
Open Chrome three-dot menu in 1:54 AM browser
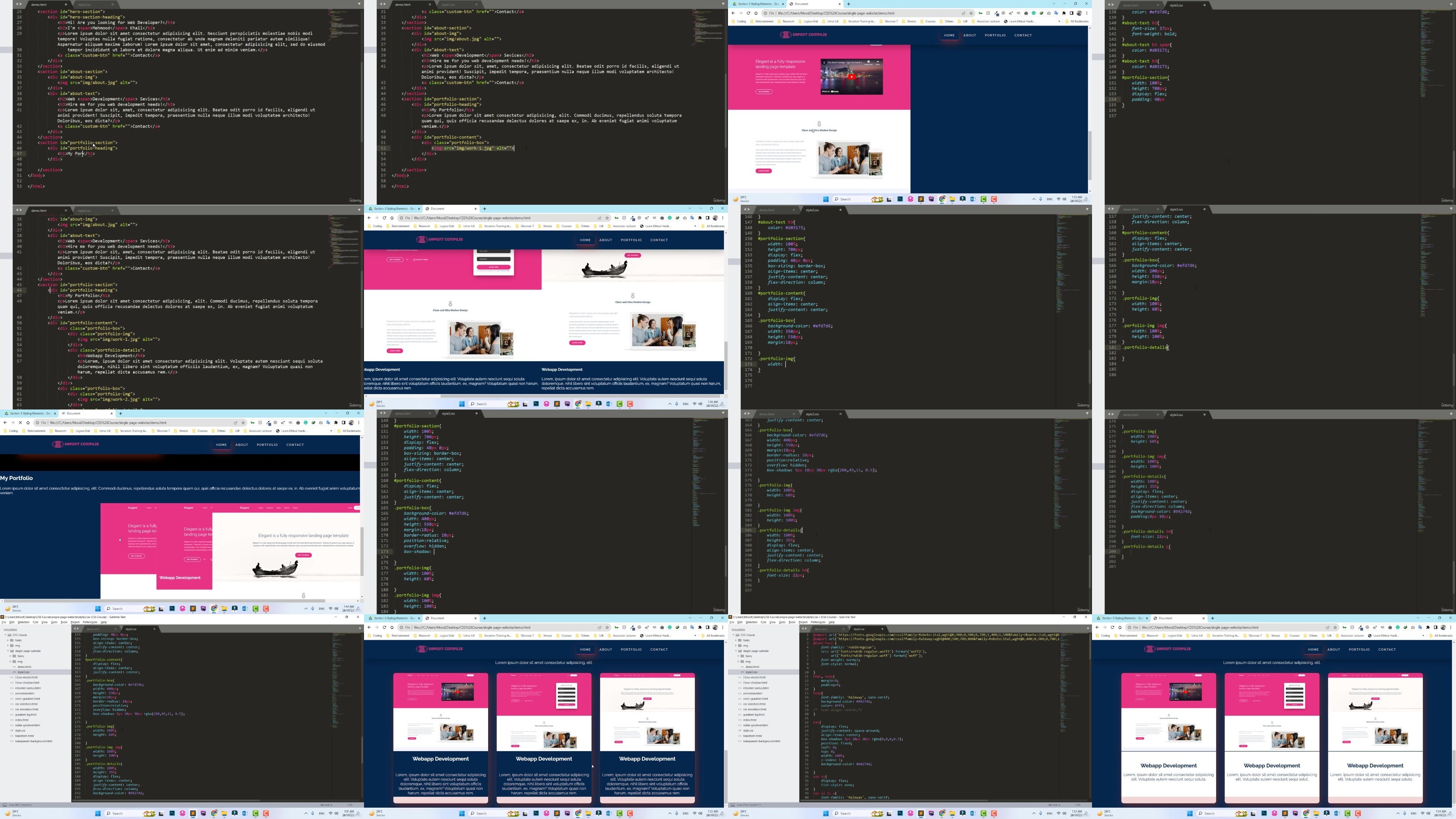pyautogui.click(x=1451, y=627)
